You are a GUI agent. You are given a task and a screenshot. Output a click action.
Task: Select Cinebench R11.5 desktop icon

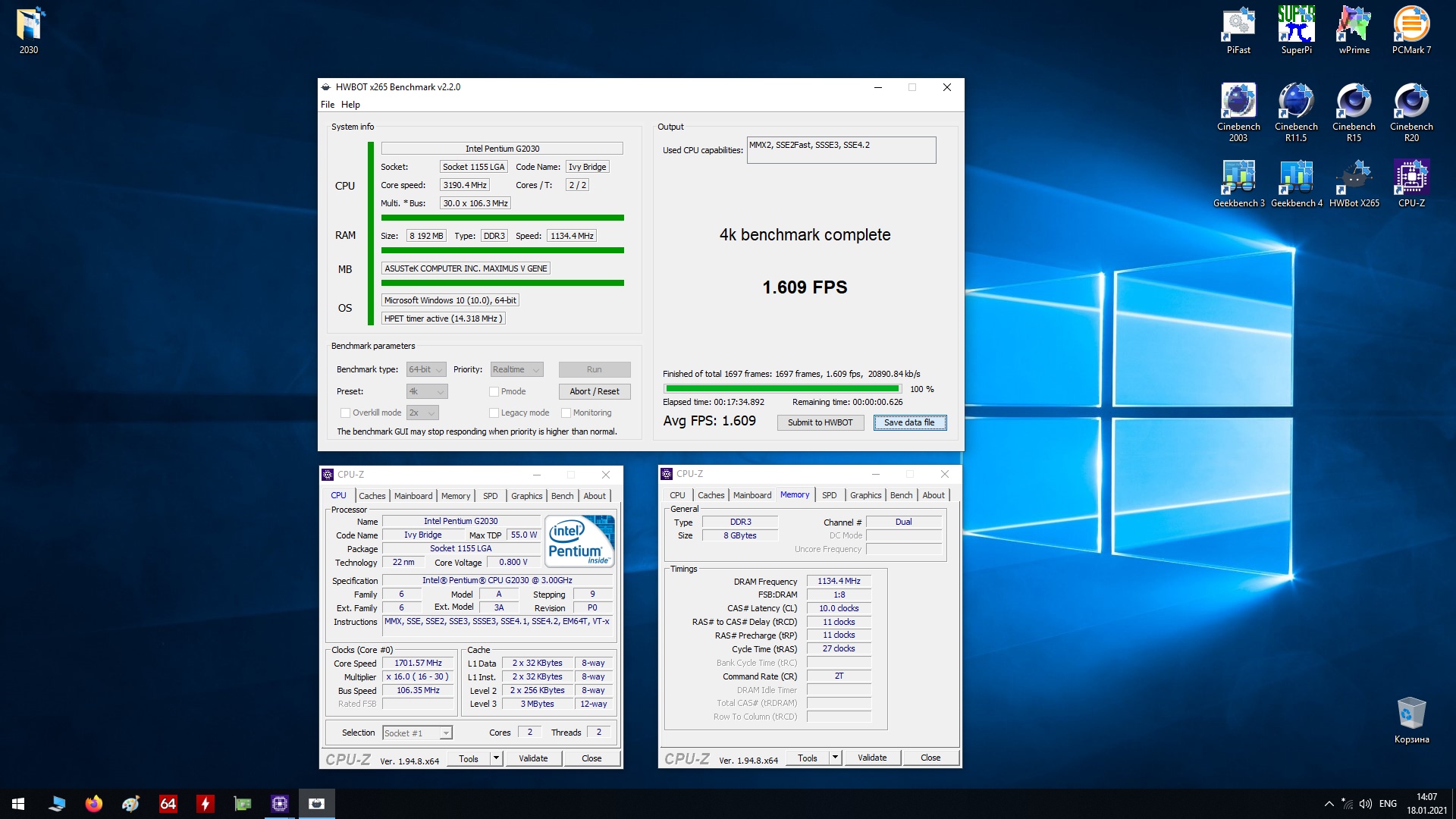pos(1296,112)
